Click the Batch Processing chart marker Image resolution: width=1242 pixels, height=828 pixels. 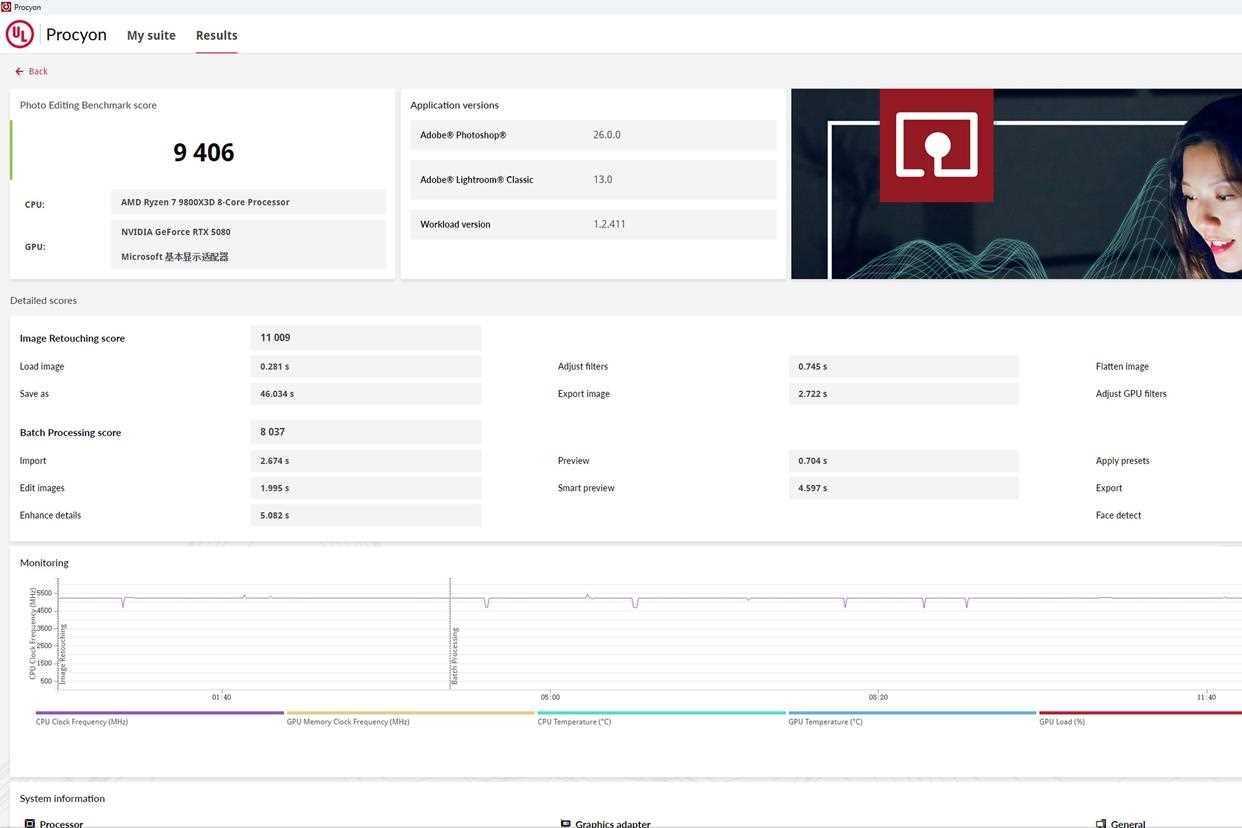[454, 655]
